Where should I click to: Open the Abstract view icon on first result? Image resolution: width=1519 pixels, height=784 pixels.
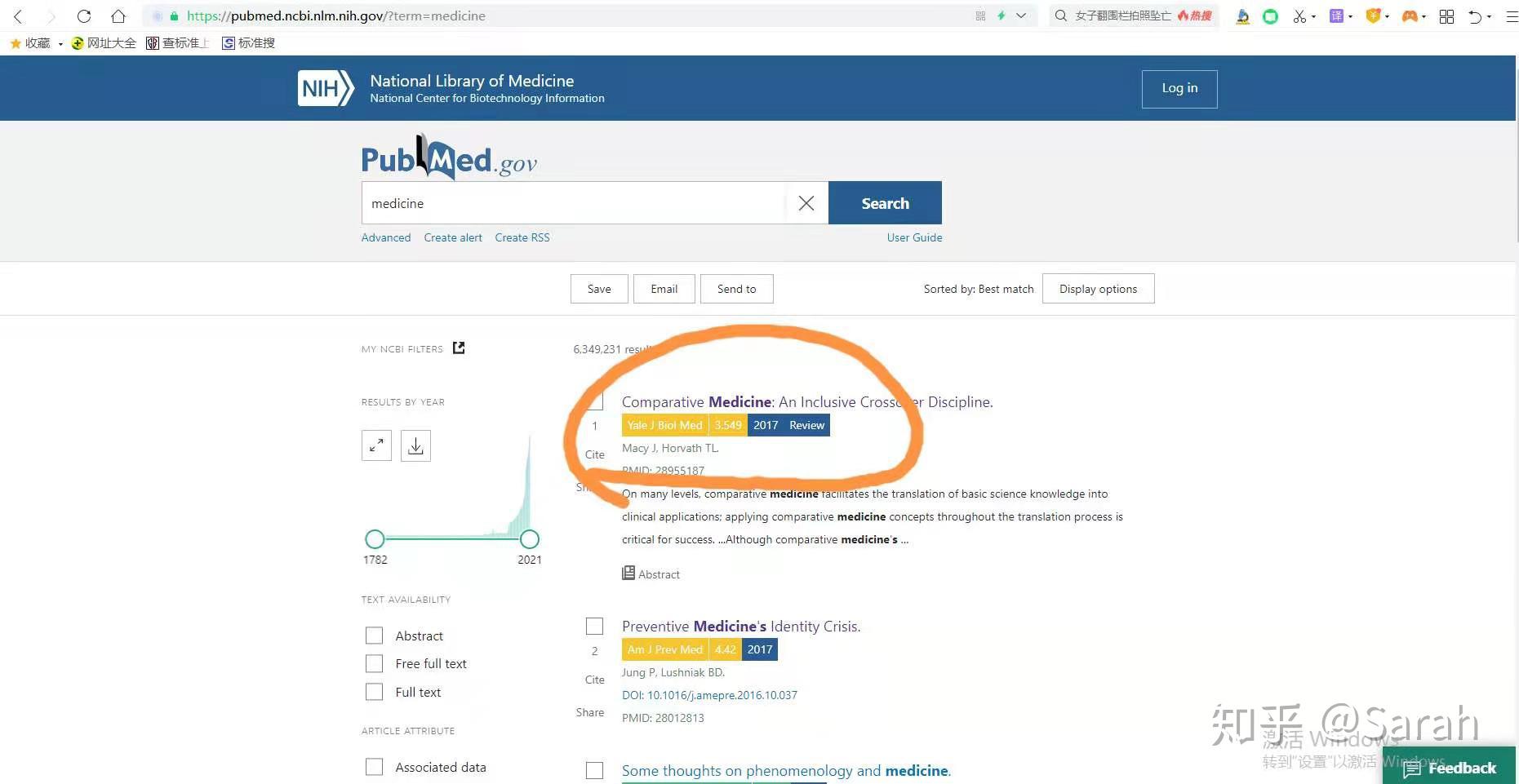(x=628, y=574)
